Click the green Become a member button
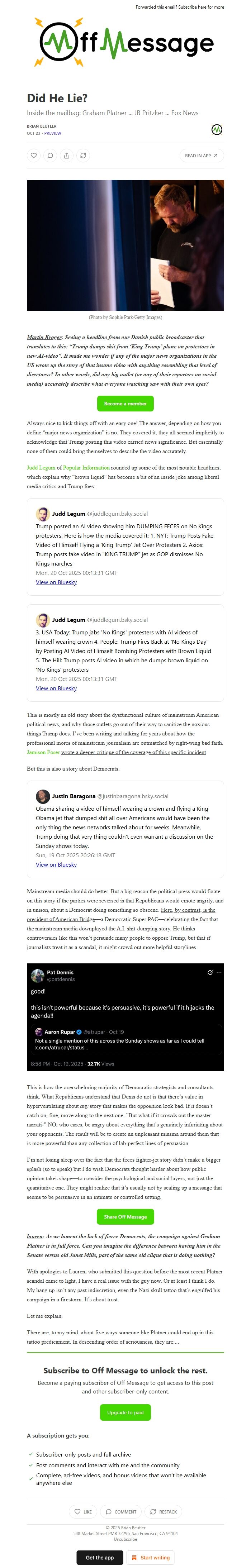Image resolution: width=251 pixels, height=1568 pixels. 126,404
